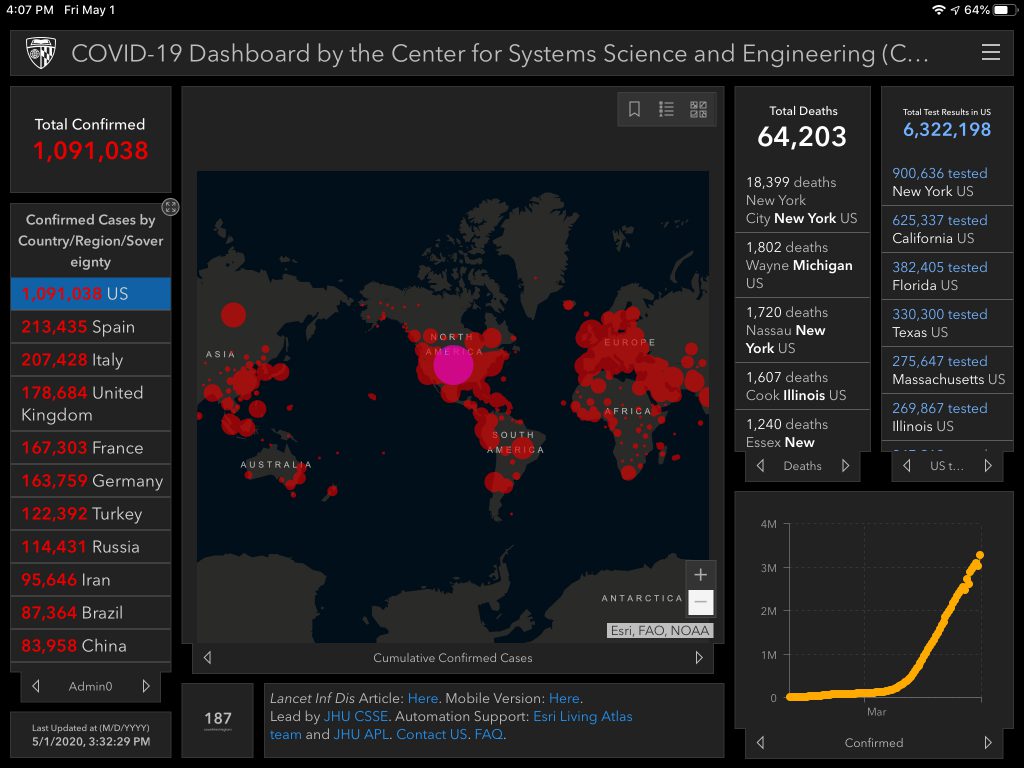Open the basemap gallery grid icon
This screenshot has height=768, width=1024.
point(698,110)
